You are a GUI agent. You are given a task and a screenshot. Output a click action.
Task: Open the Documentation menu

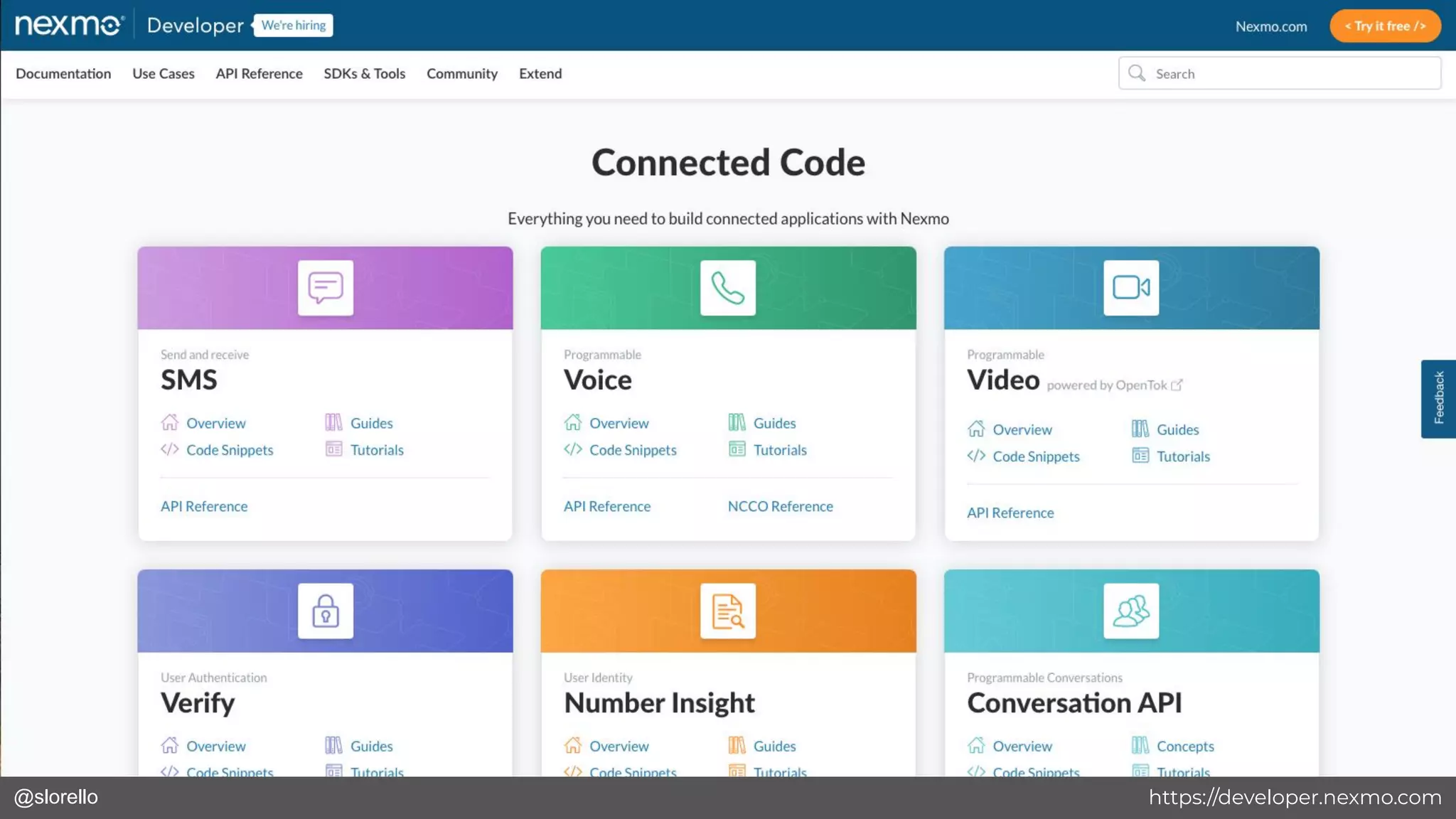click(x=63, y=73)
